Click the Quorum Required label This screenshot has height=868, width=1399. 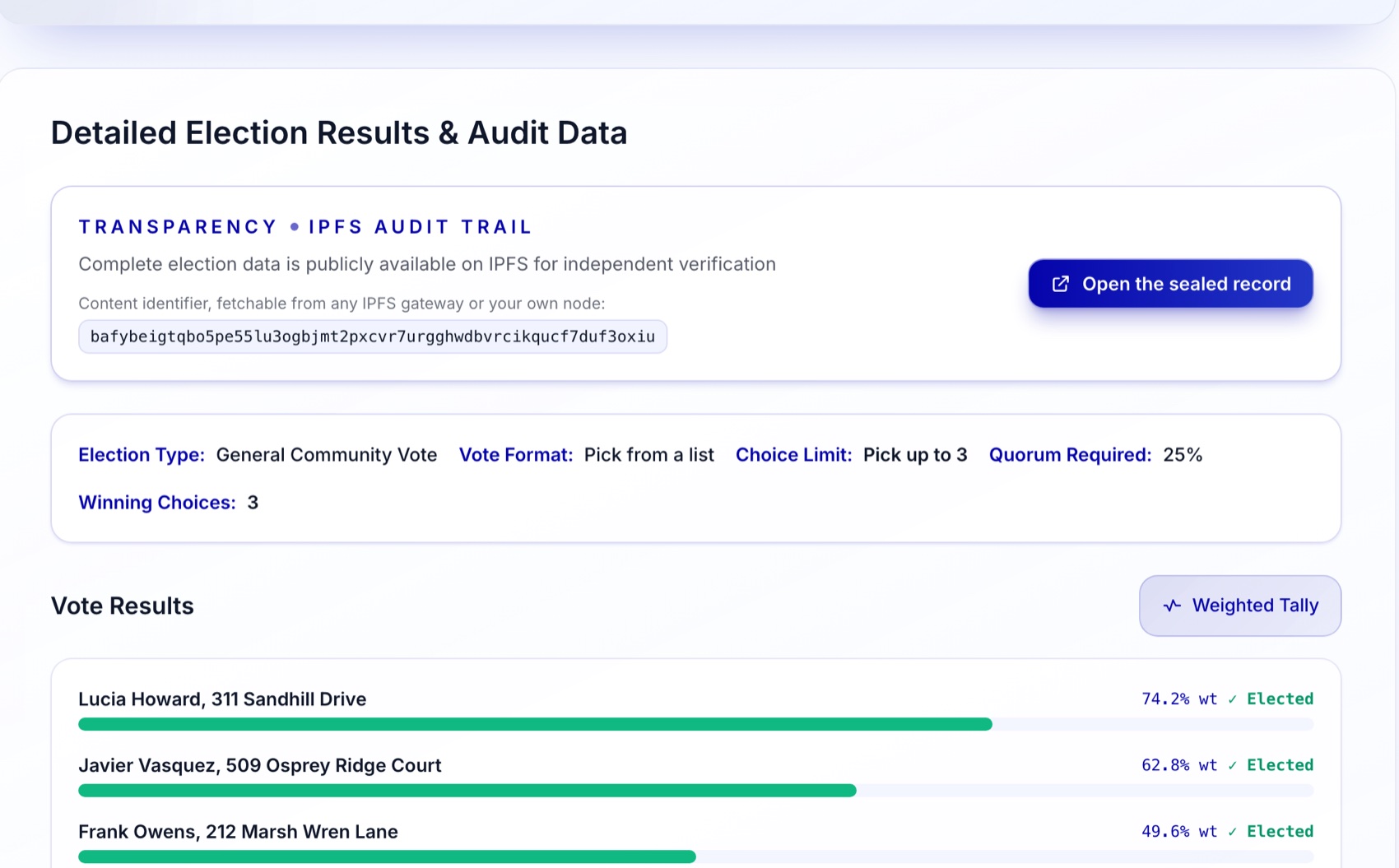pyautogui.click(x=1071, y=455)
